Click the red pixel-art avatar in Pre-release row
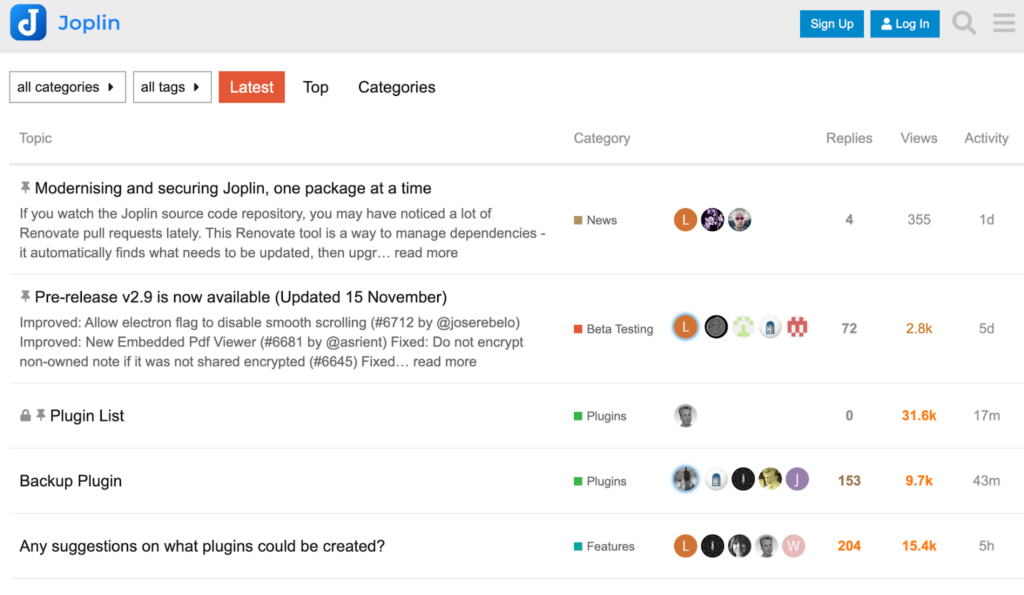 pos(797,327)
